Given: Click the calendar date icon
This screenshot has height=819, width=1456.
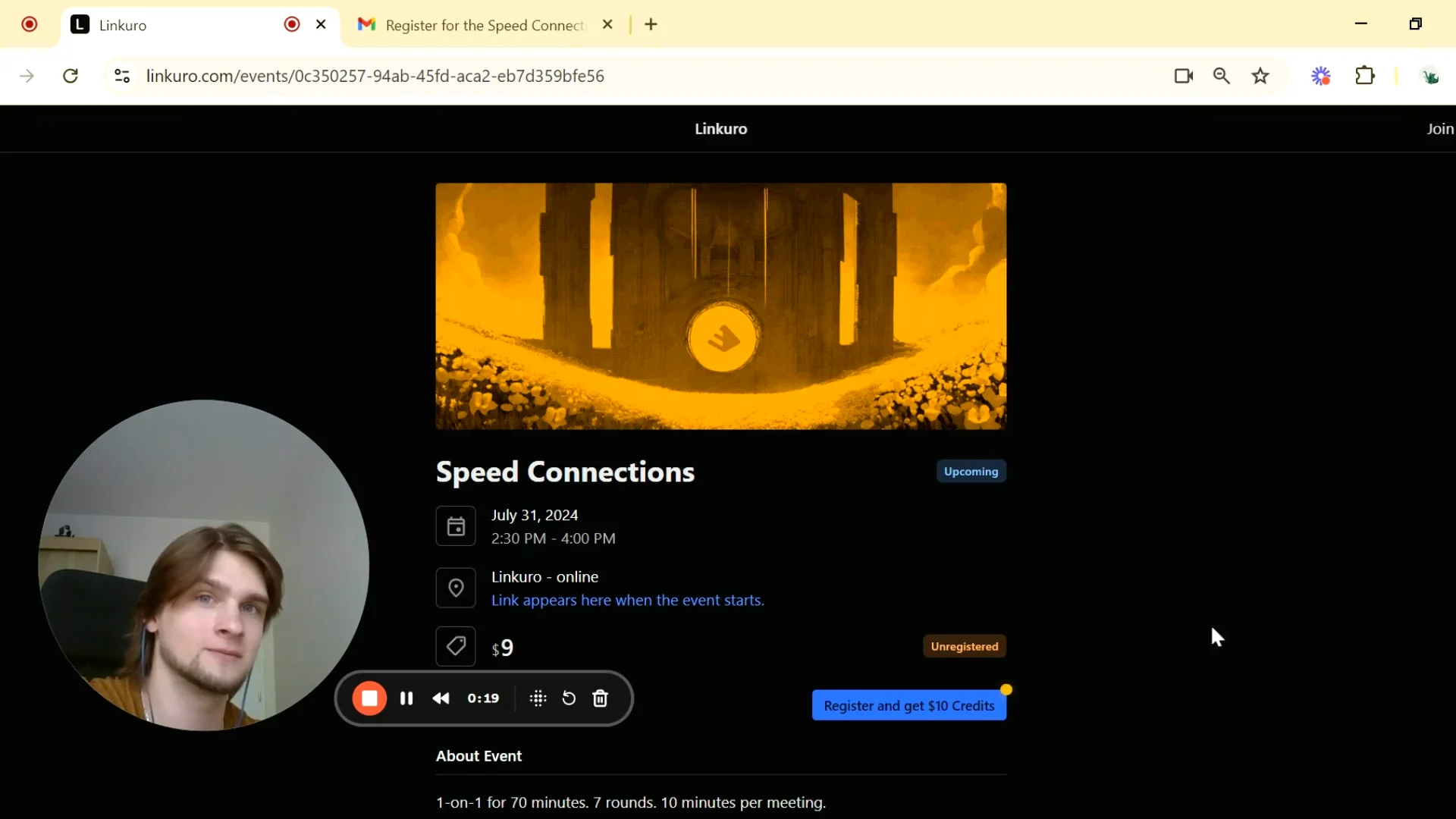Looking at the screenshot, I should (x=456, y=526).
